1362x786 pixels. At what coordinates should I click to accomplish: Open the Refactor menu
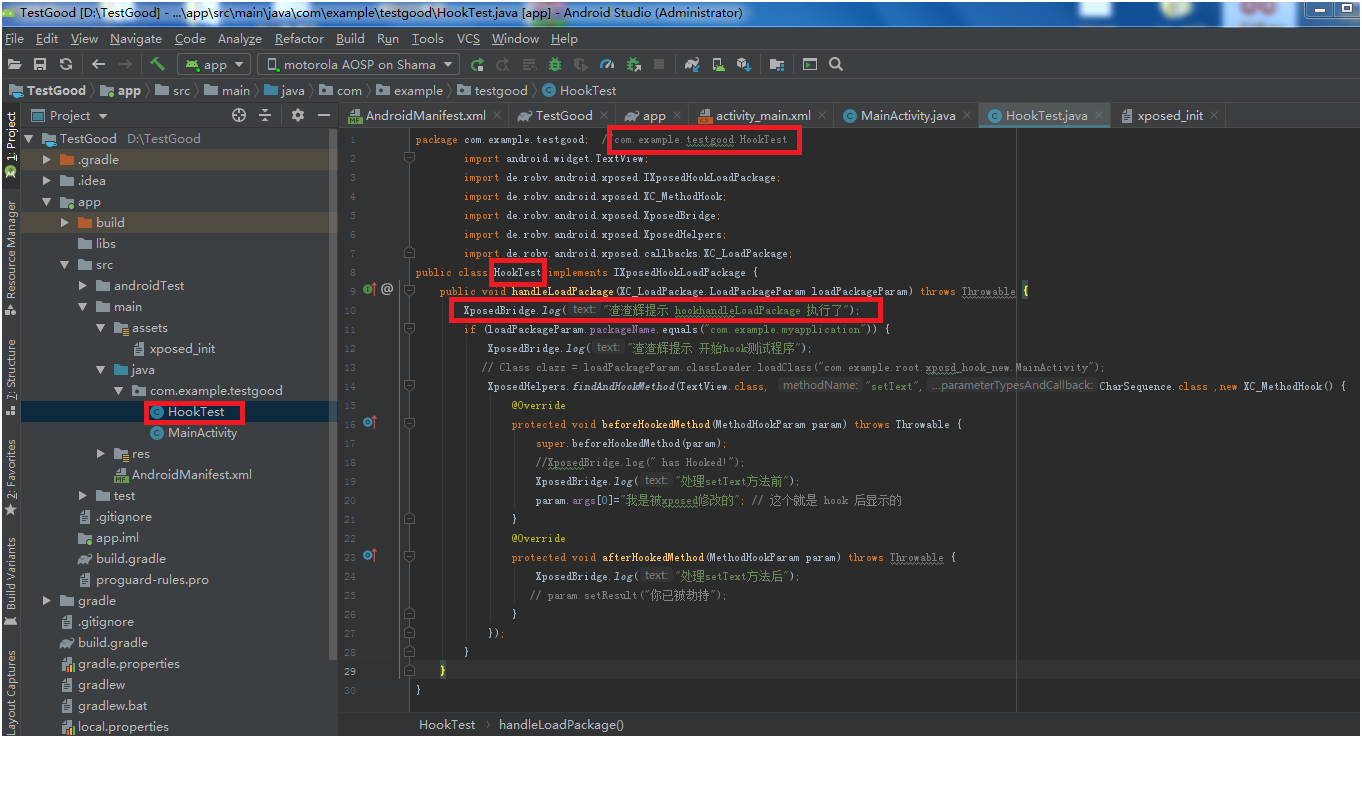point(299,39)
